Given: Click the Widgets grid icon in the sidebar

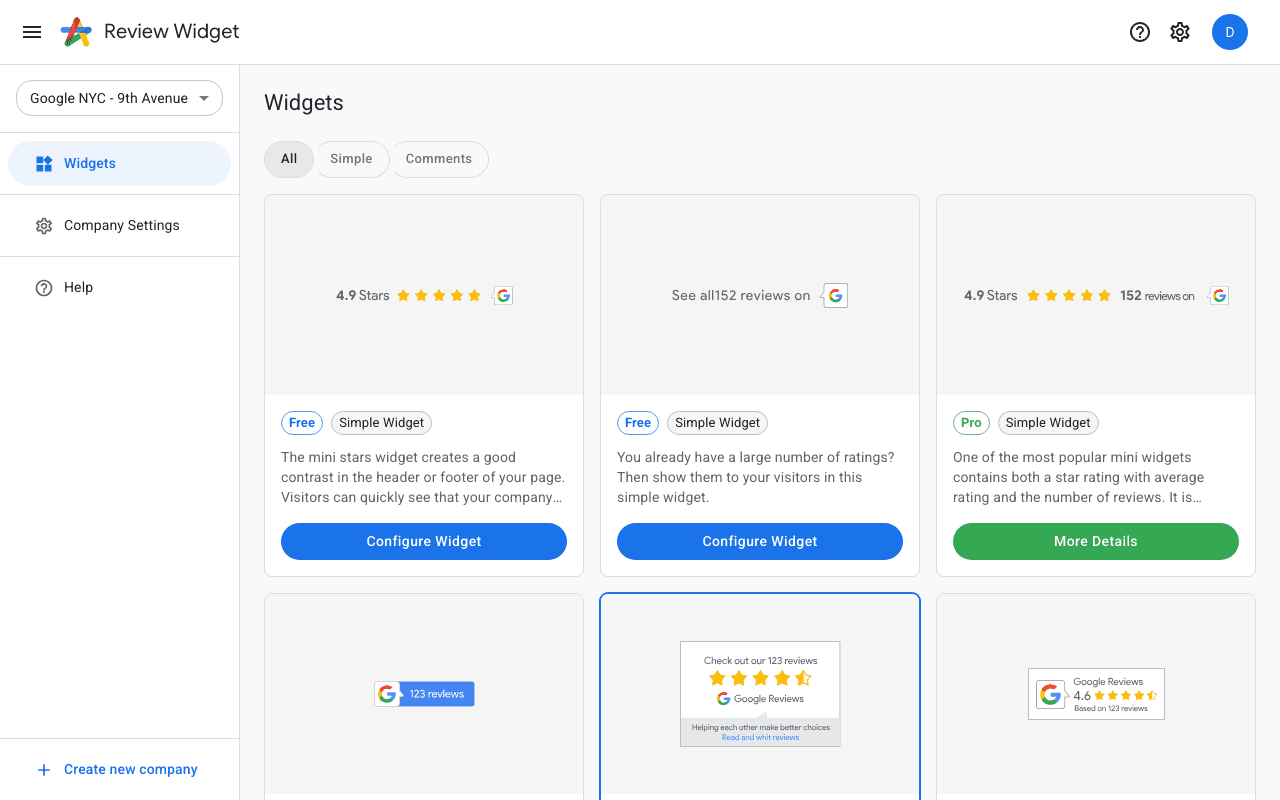Looking at the screenshot, I should click(44, 163).
